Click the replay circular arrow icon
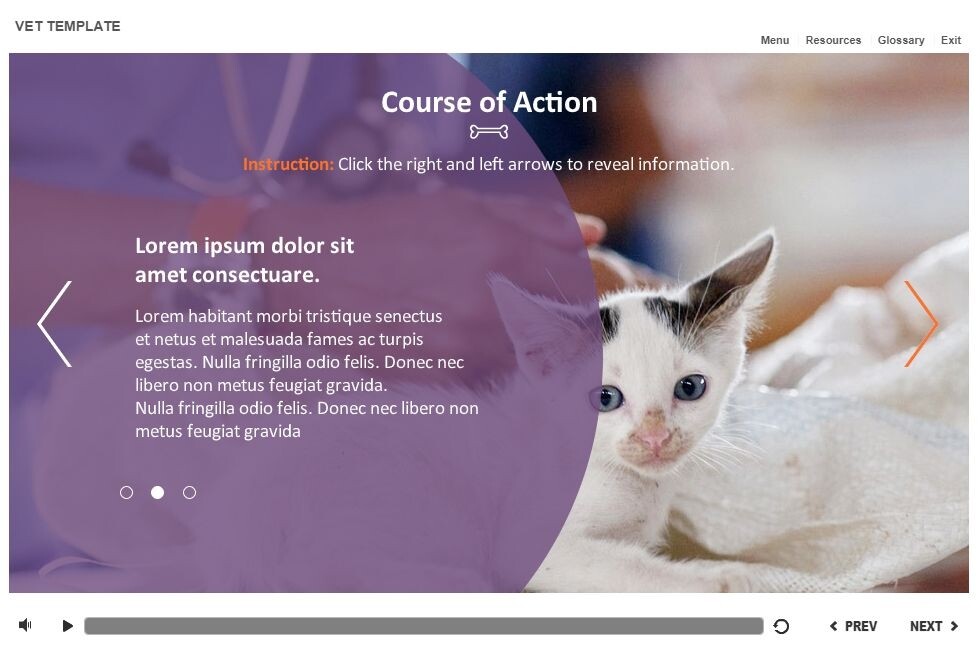978x656 pixels. (x=781, y=626)
